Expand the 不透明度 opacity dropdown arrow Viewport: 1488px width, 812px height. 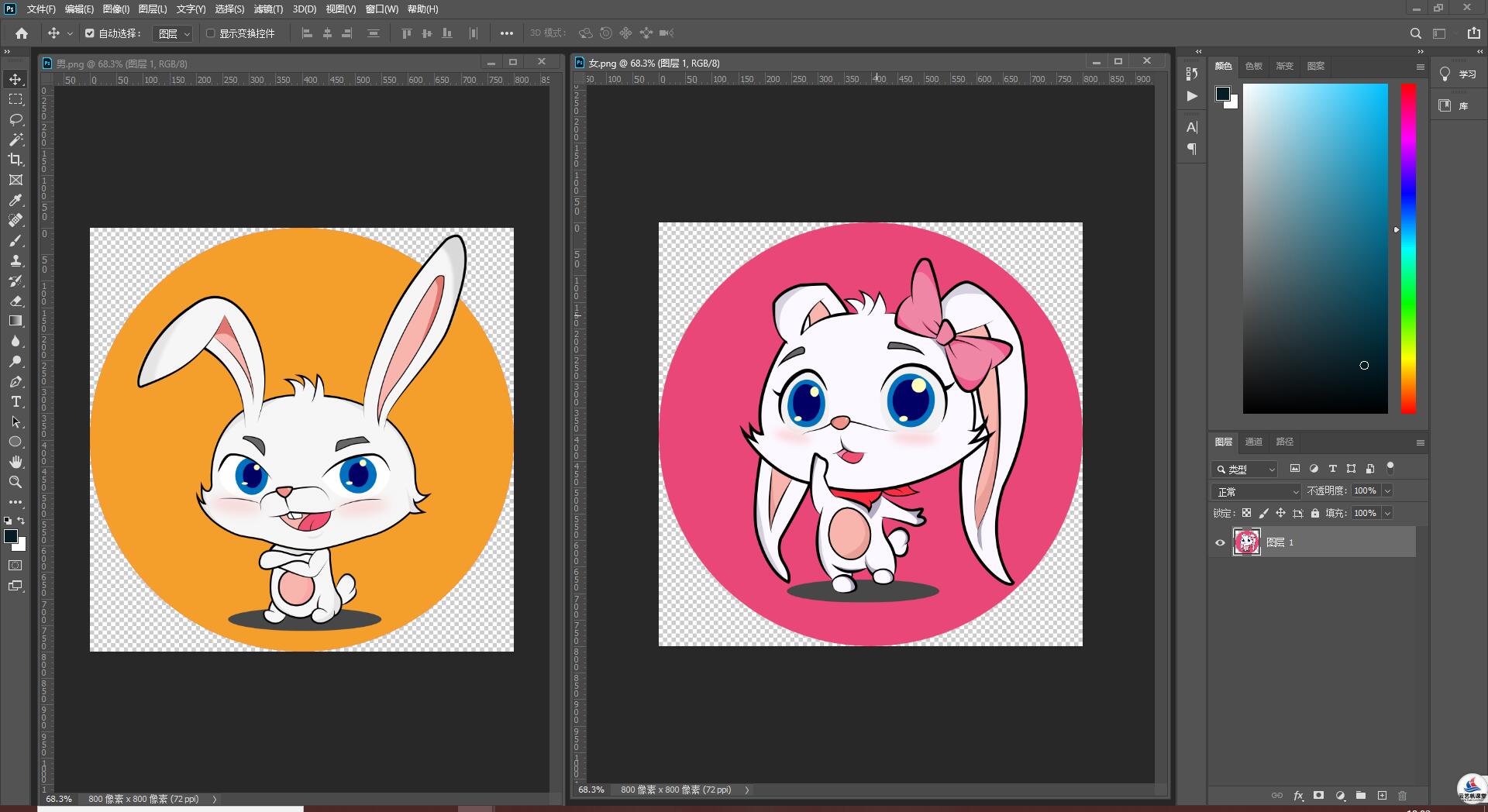click(x=1387, y=490)
